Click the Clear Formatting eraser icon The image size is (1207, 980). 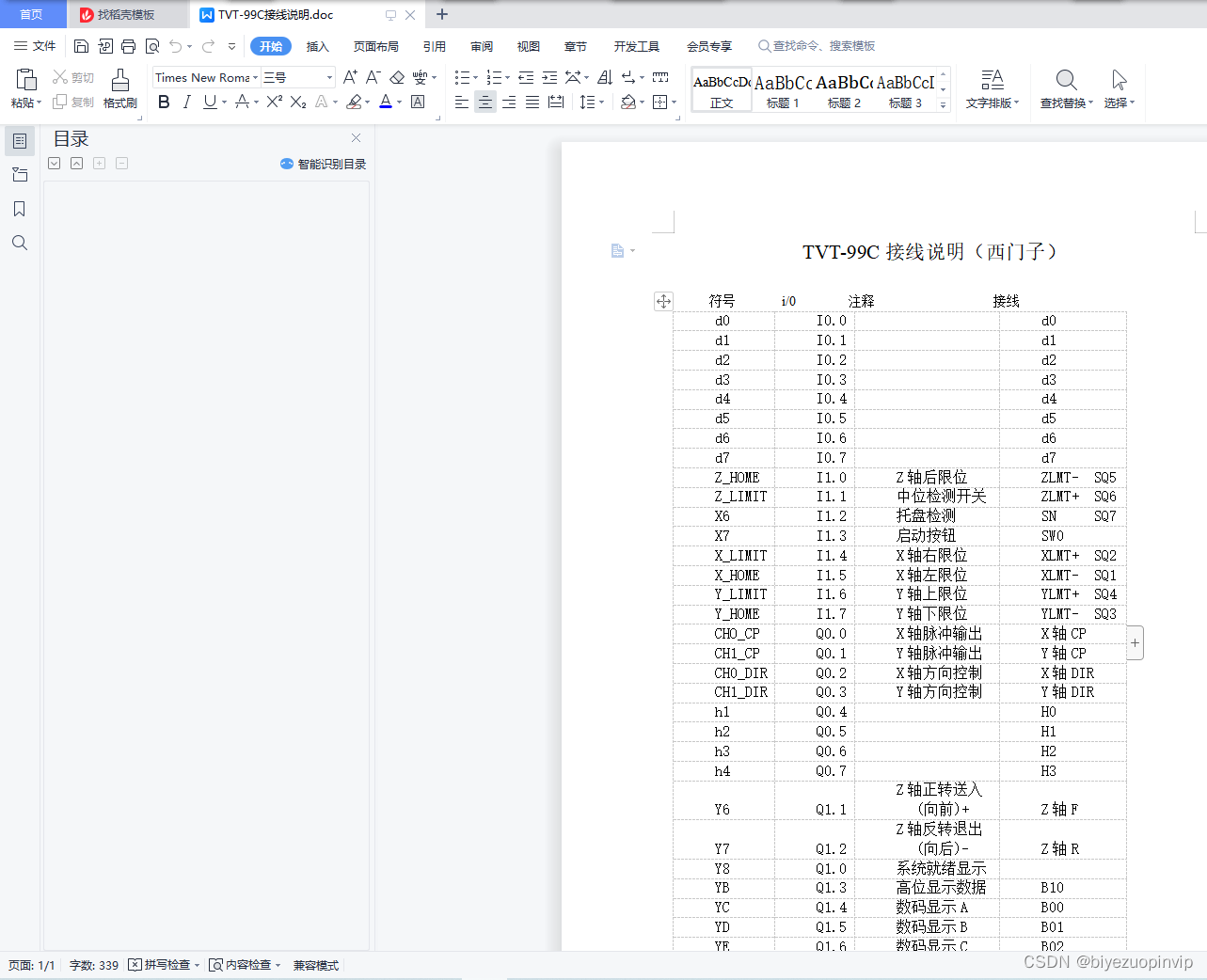397,77
